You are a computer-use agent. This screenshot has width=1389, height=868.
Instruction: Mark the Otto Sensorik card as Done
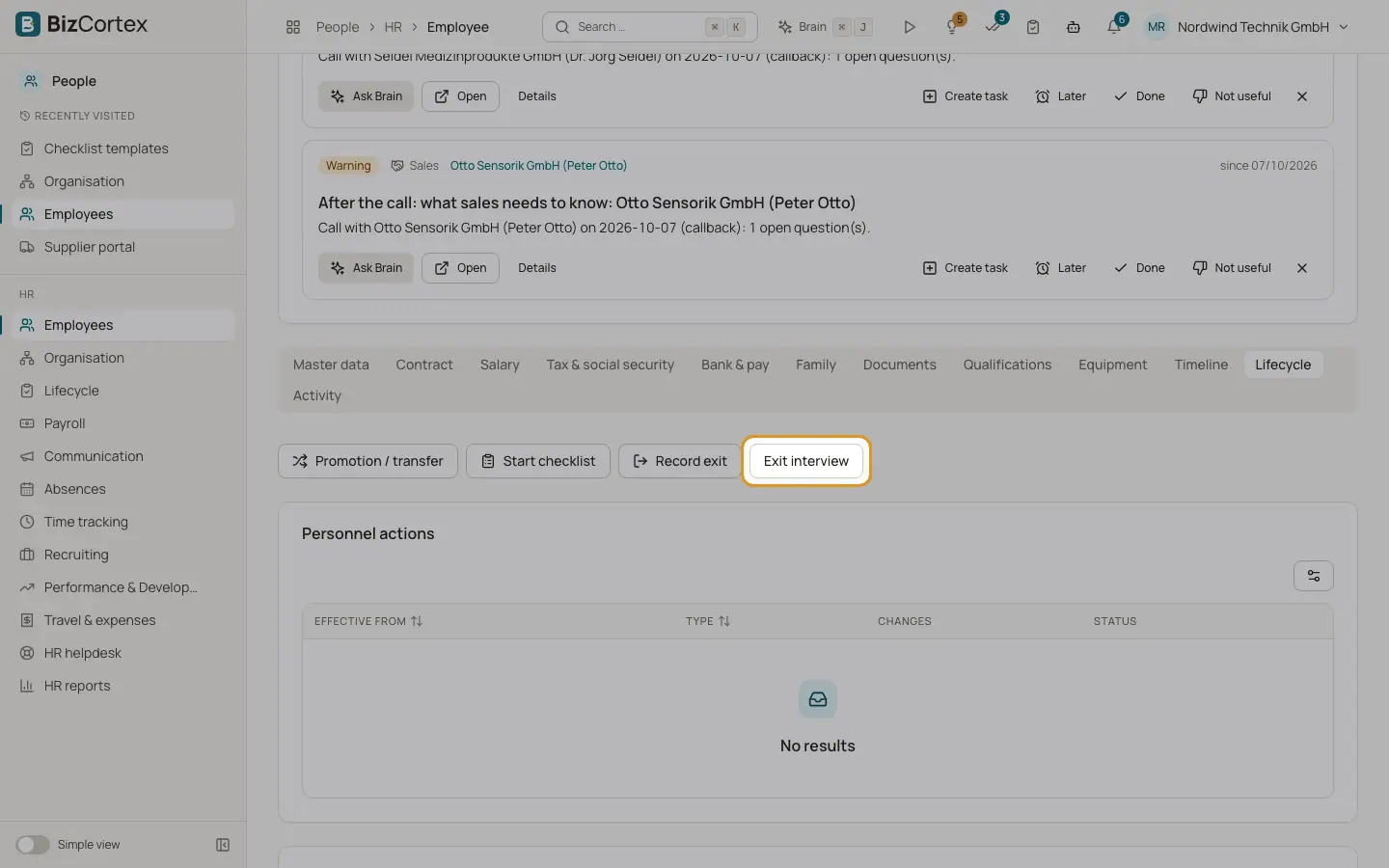click(1139, 268)
